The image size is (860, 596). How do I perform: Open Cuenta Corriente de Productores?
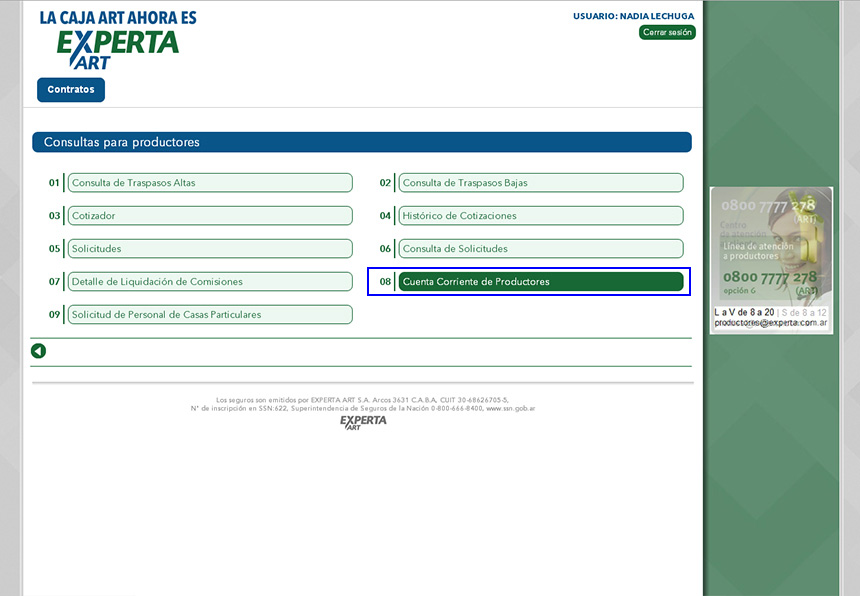point(541,281)
